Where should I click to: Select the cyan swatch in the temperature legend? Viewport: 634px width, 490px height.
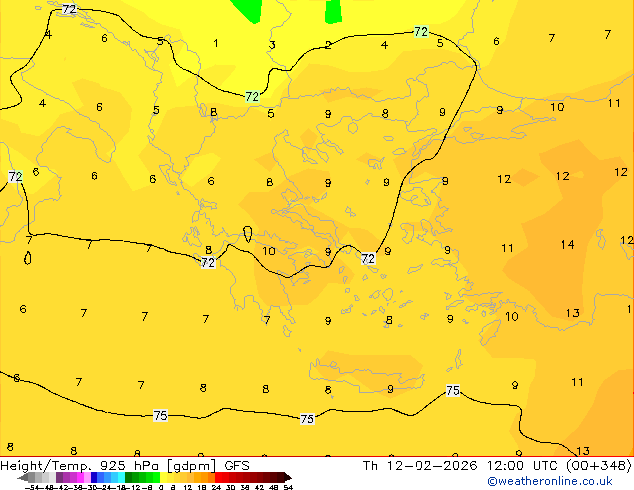click(122, 477)
